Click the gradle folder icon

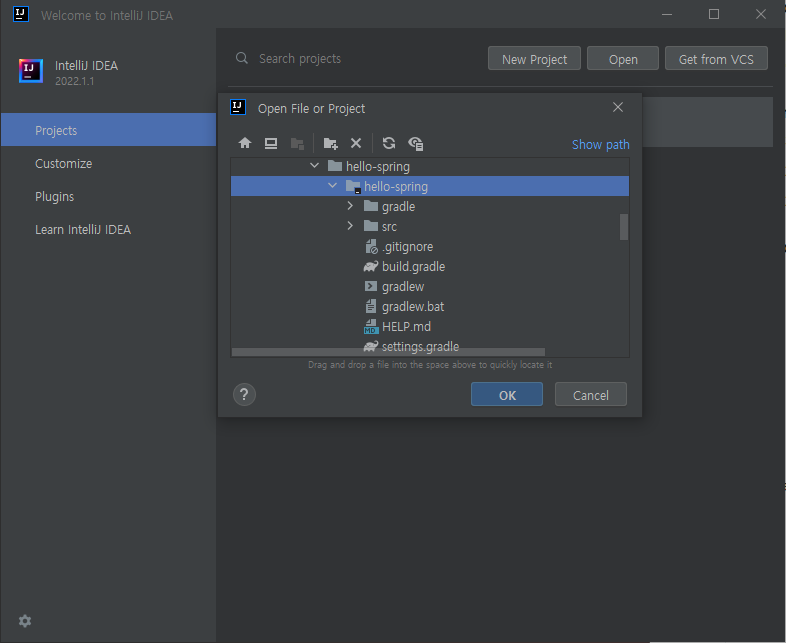(371, 206)
